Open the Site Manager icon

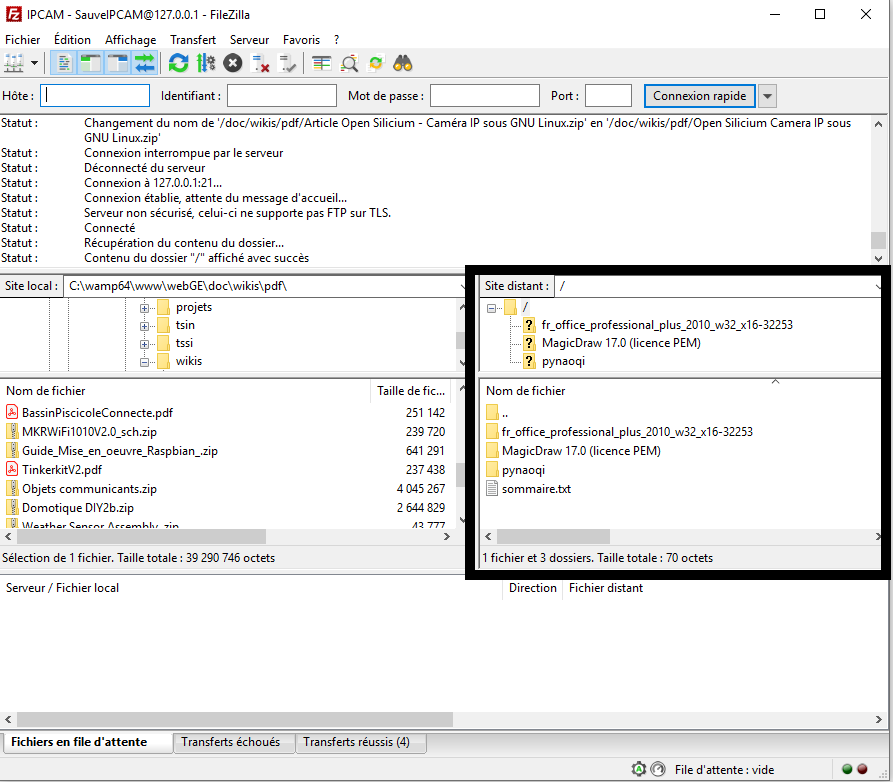14,63
